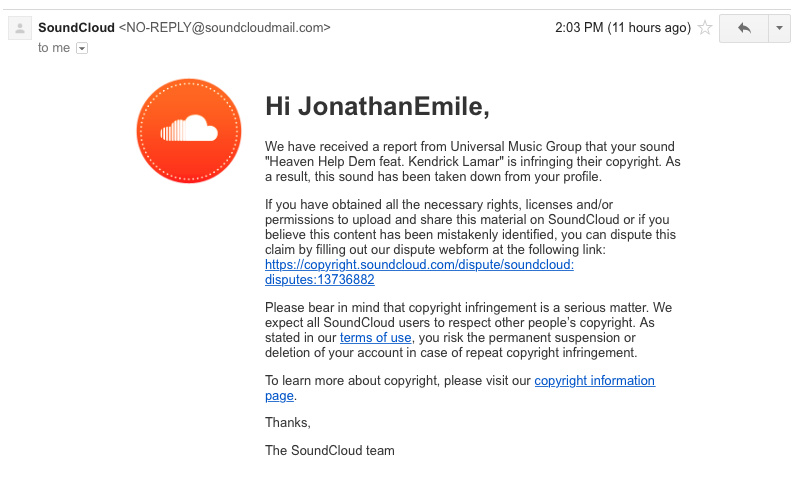Click "The SoundCloud team" signature
804x486 pixels.
tap(330, 451)
